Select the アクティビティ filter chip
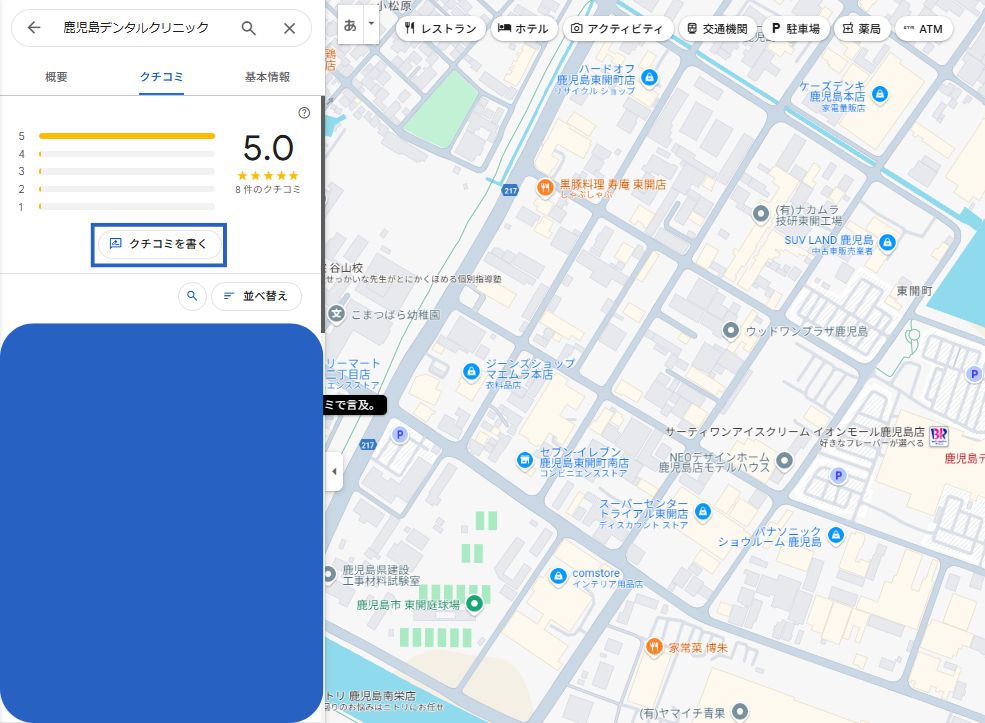This screenshot has width=985, height=723. coord(616,29)
